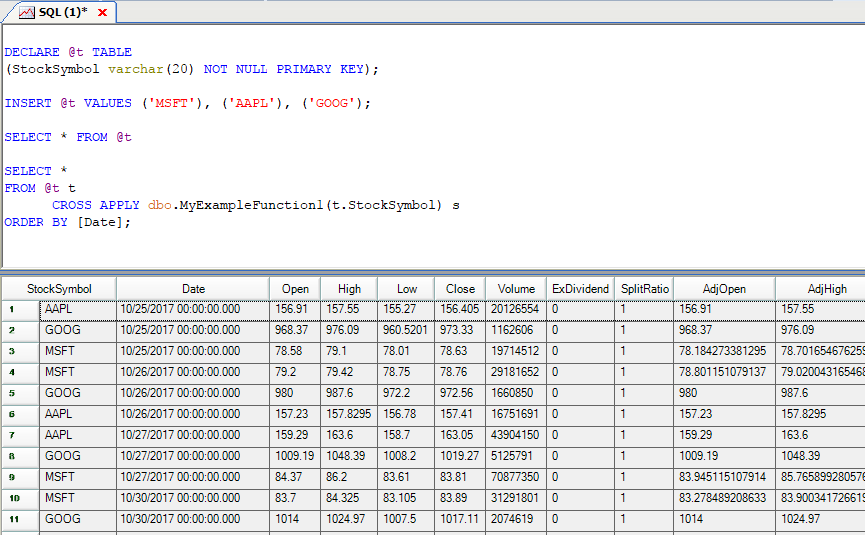Screen dimensions: 865x535
Task: Click the Low value 960.5201
Action: [407, 330]
